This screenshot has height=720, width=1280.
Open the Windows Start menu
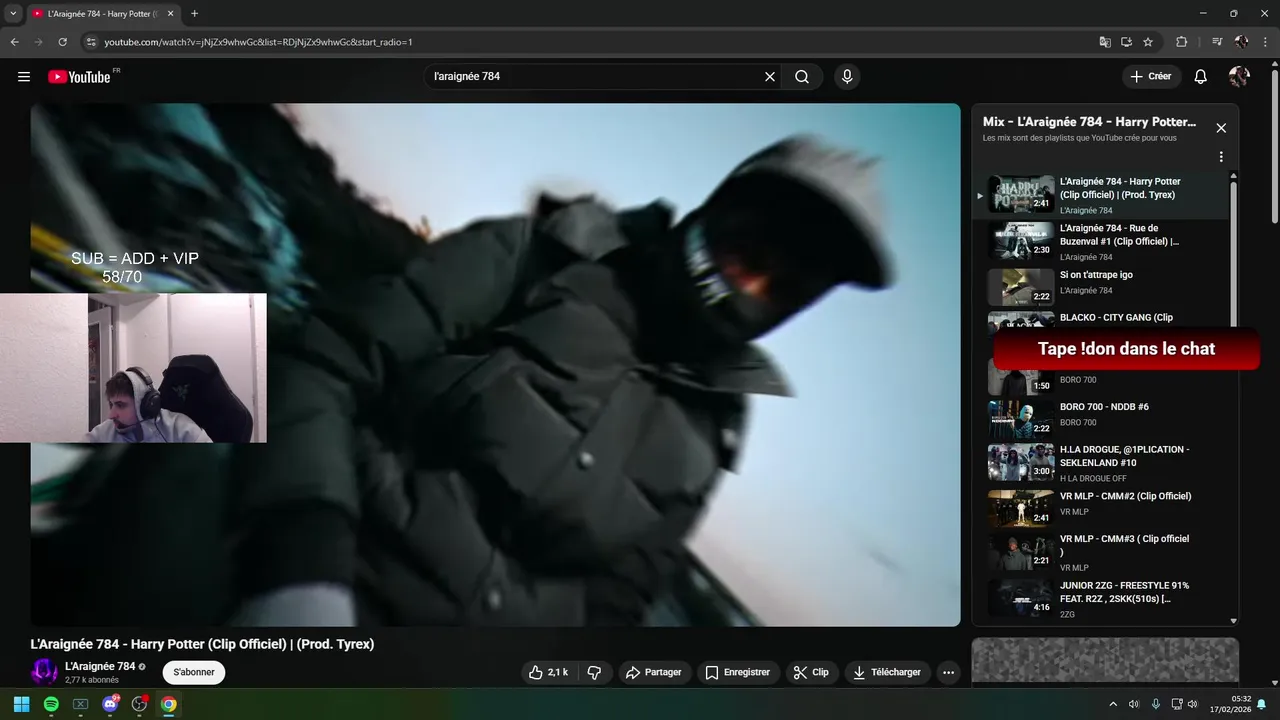coord(21,704)
